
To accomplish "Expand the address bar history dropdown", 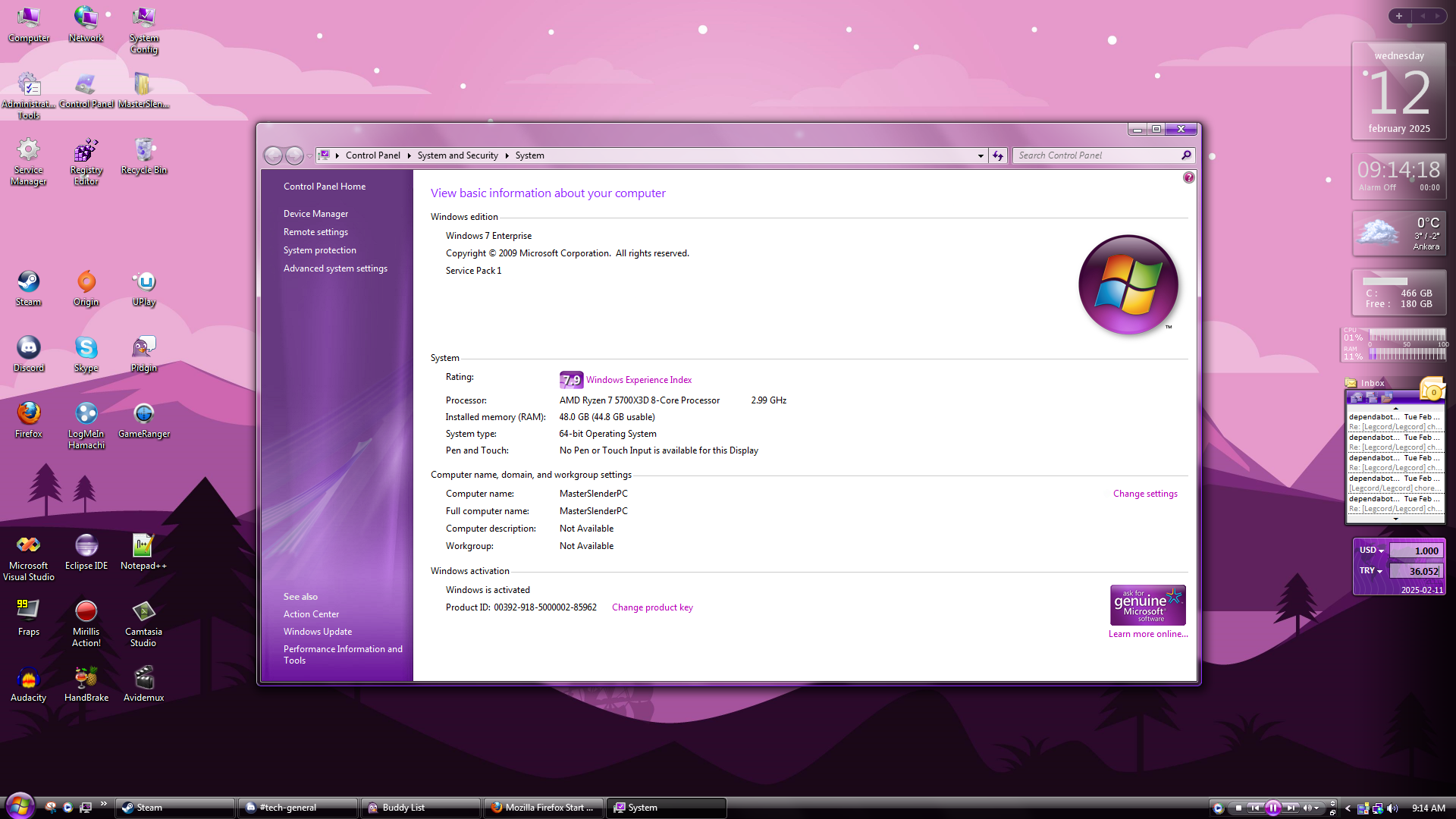I will point(981,155).
